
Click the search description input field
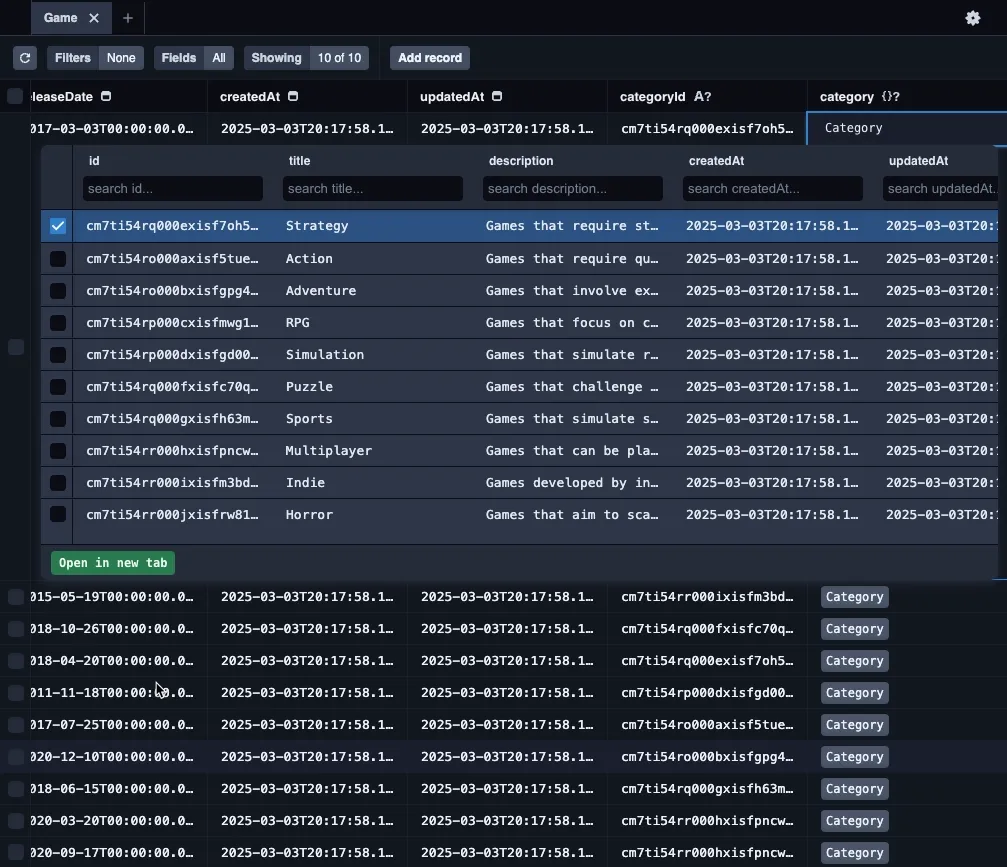tap(572, 189)
